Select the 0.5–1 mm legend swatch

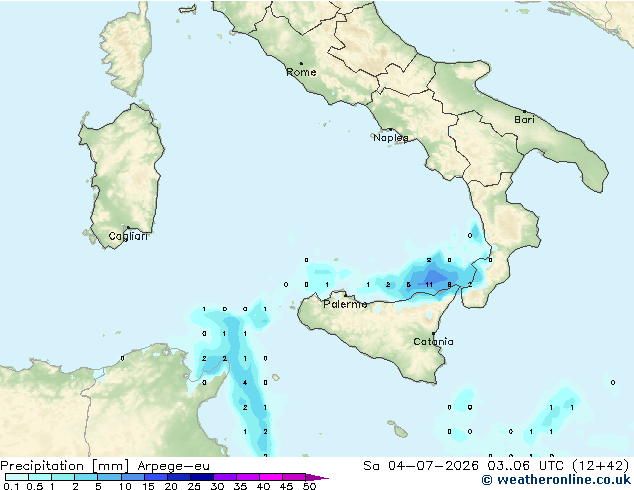(40, 477)
